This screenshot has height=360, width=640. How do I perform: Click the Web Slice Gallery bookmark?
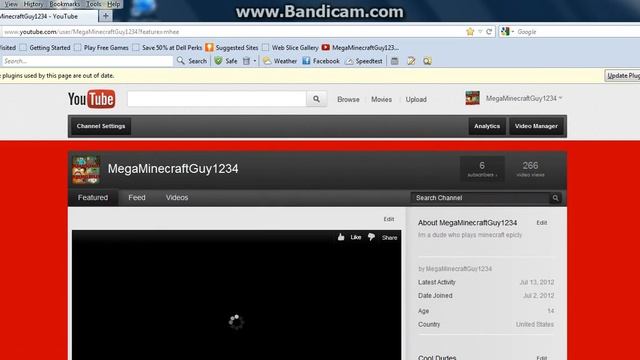290,48
